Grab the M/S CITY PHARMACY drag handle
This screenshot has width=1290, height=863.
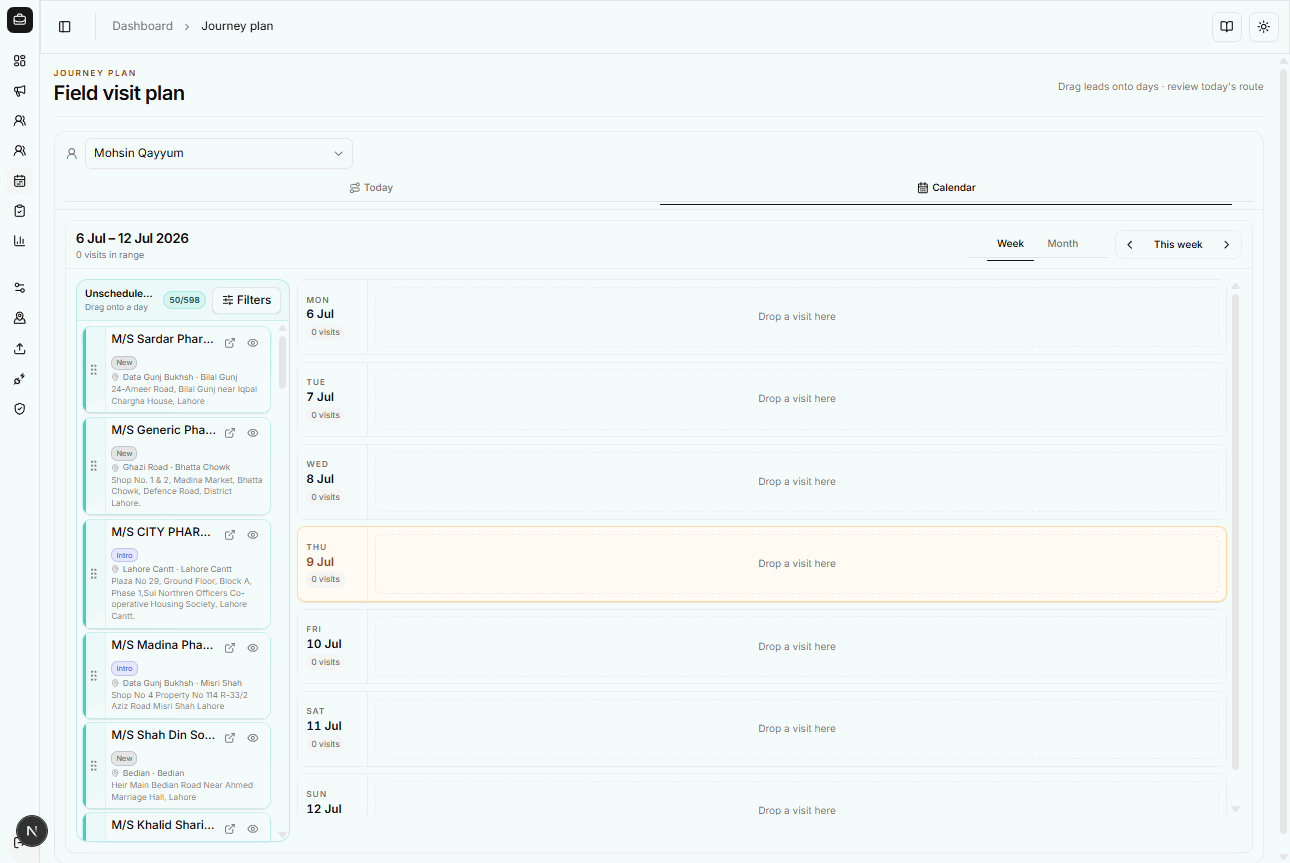click(x=94, y=574)
